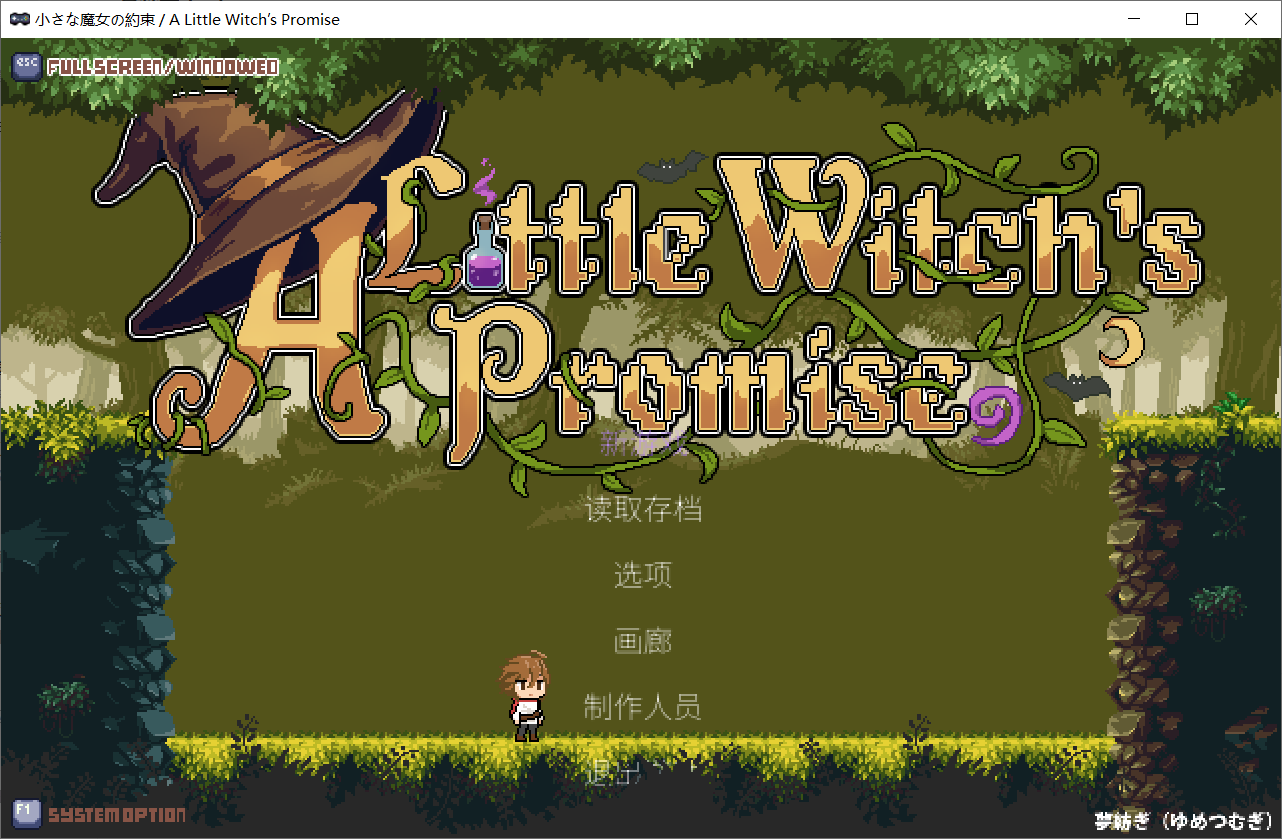
Task: Click the gamepad icon in the title bar
Action: tap(19, 19)
